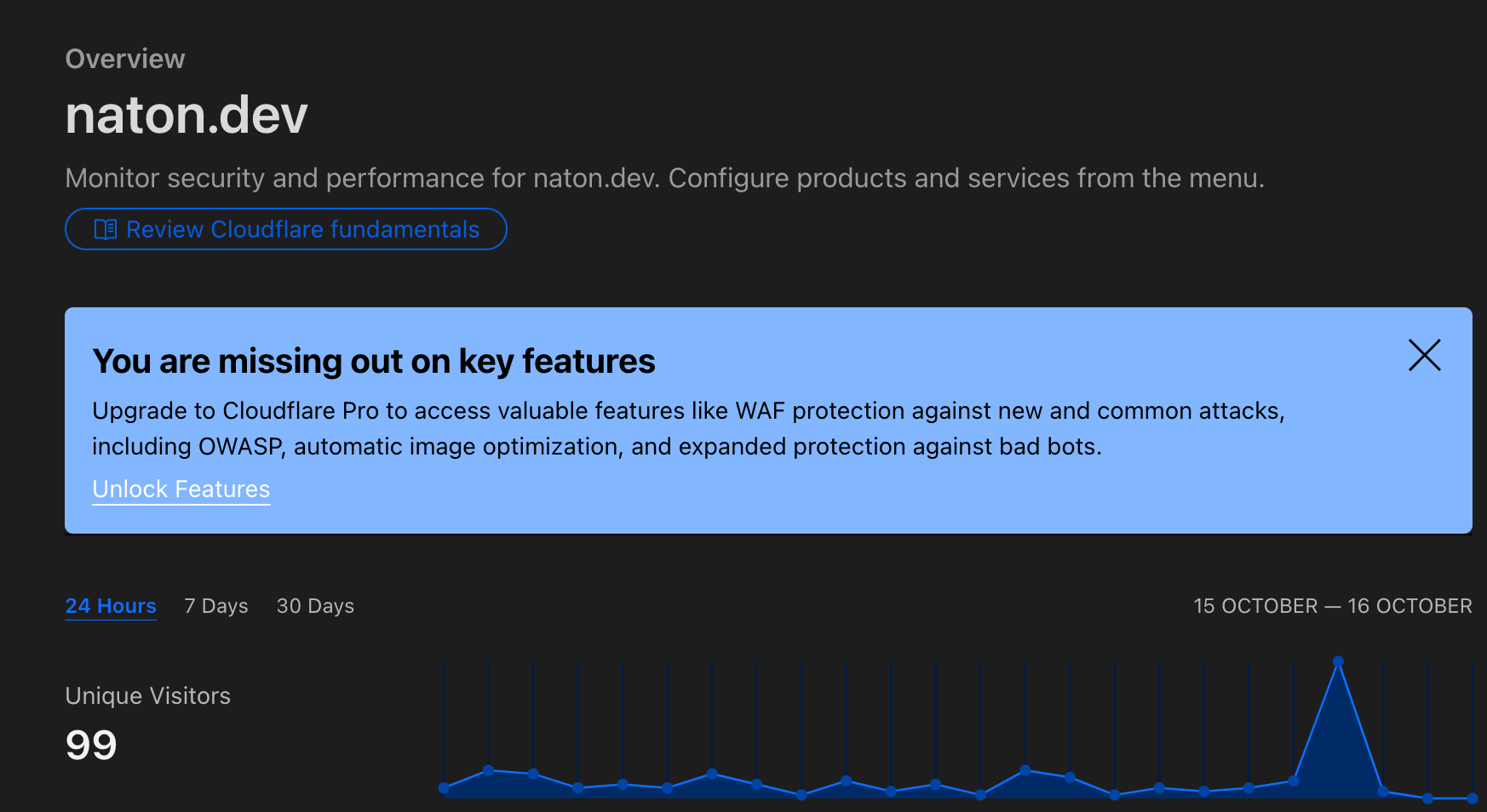Viewport: 1487px width, 812px height.
Task: Click the Review Cloudflare fundamentals button text
Action: tap(302, 230)
